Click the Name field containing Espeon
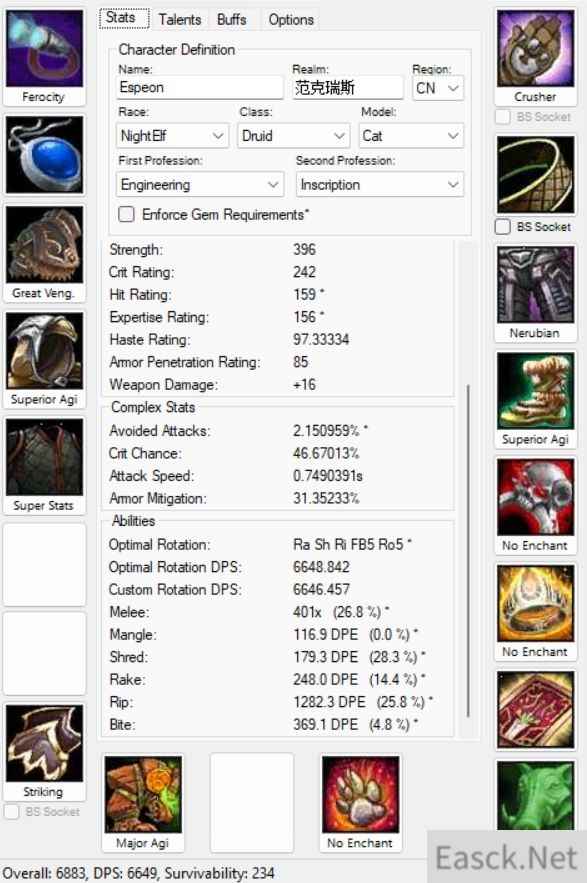 coord(200,88)
